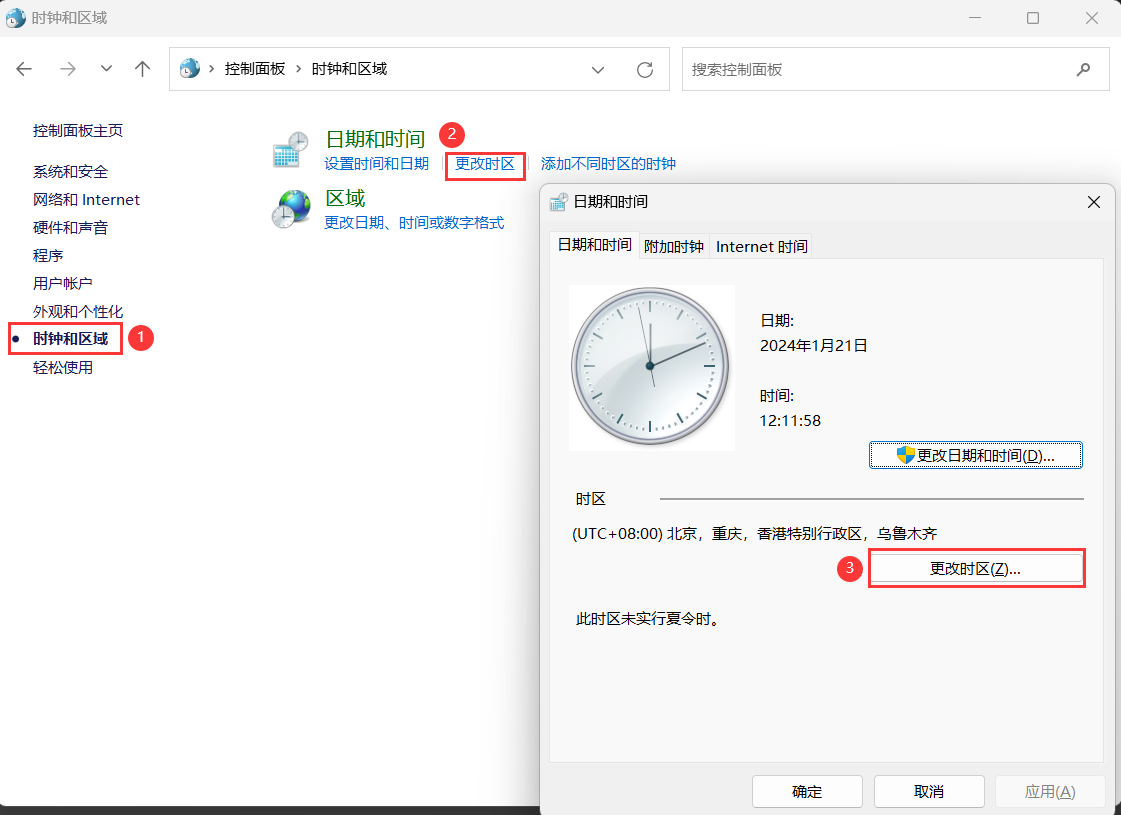Click the analog clock face image
Viewport: 1121px width, 815px height.
coord(651,367)
